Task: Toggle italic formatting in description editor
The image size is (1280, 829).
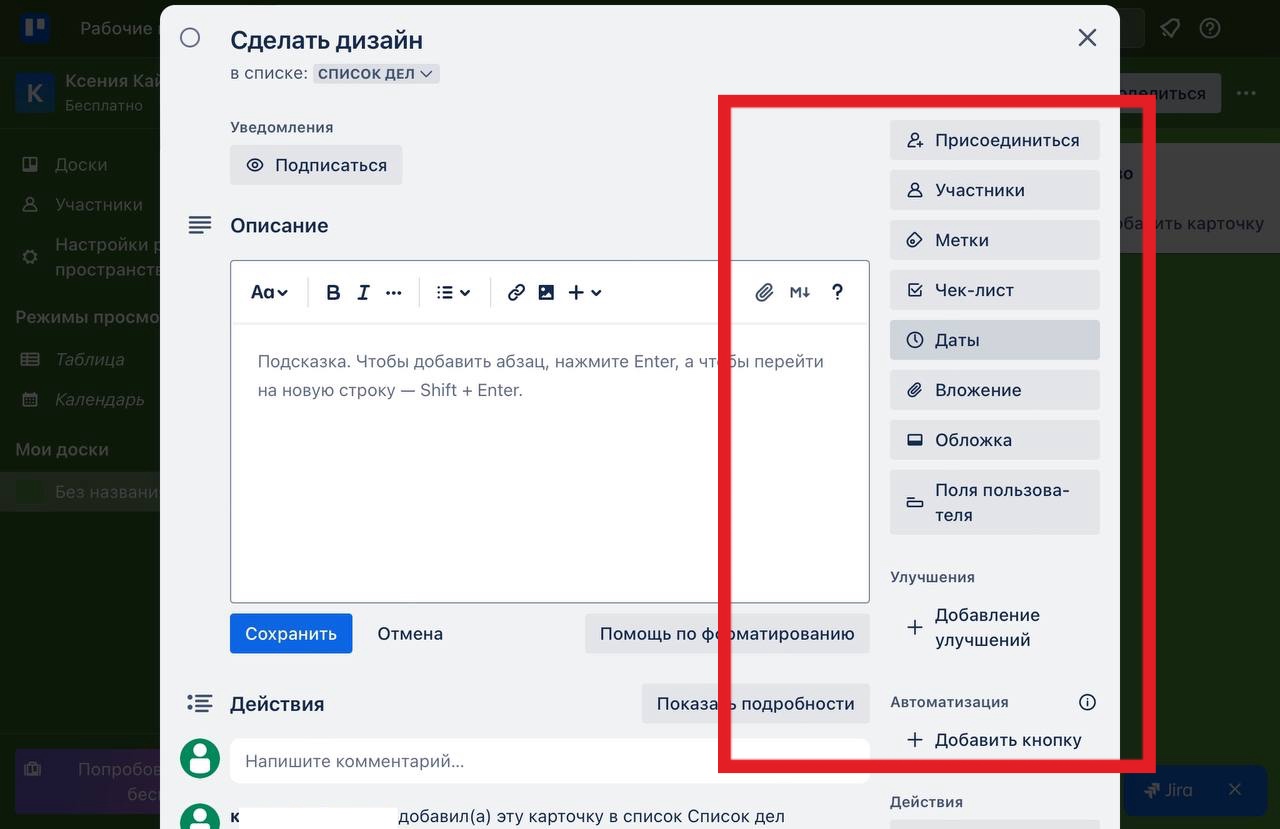Action: 363,292
